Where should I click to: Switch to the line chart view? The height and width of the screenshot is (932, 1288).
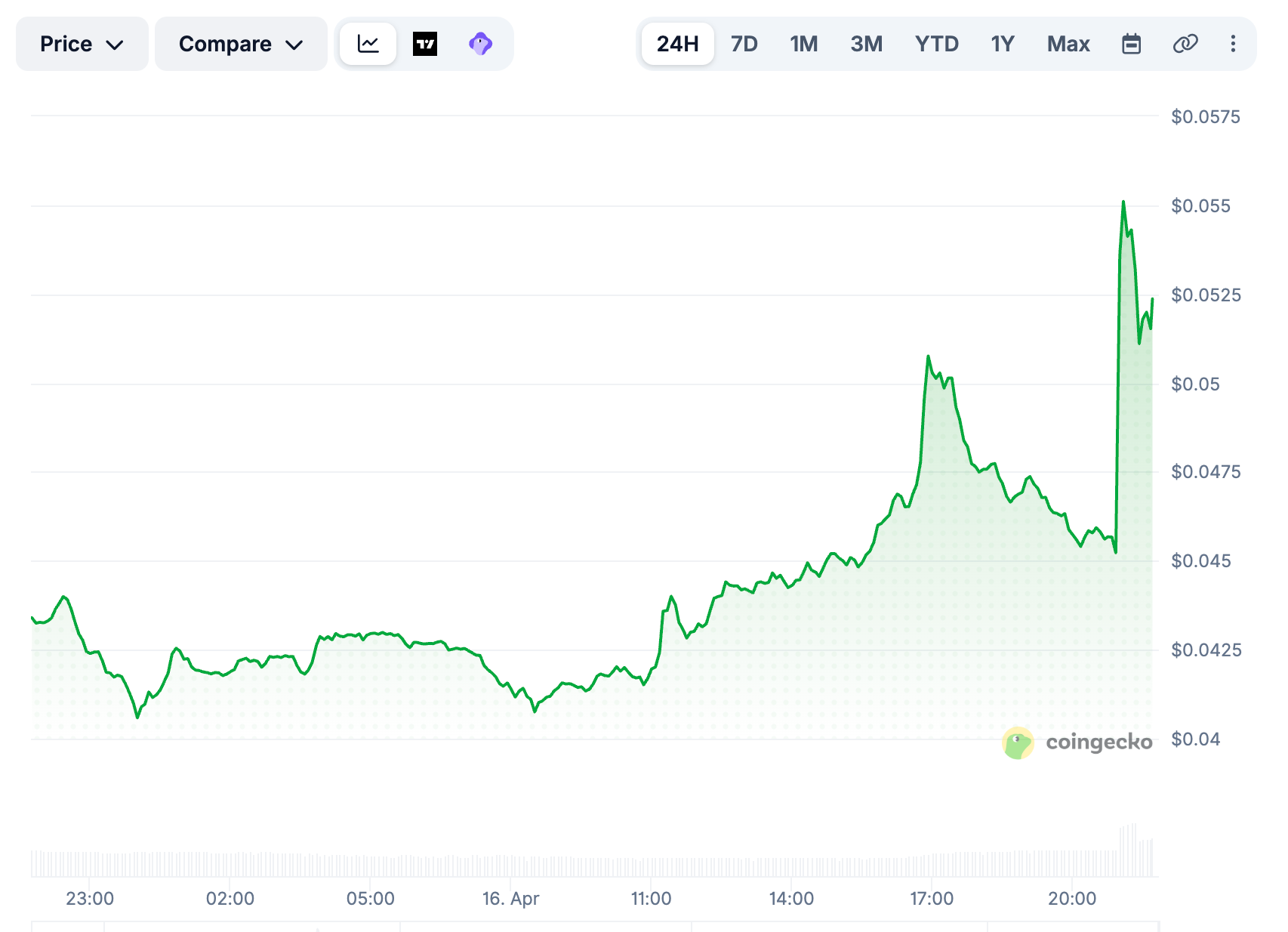coord(368,44)
